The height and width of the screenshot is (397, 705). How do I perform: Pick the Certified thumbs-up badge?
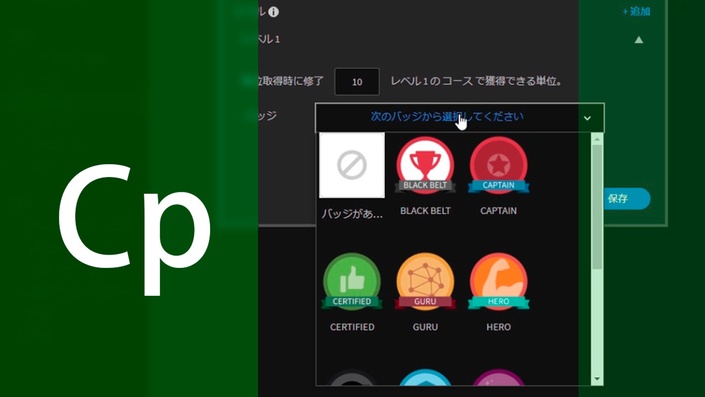(352, 281)
